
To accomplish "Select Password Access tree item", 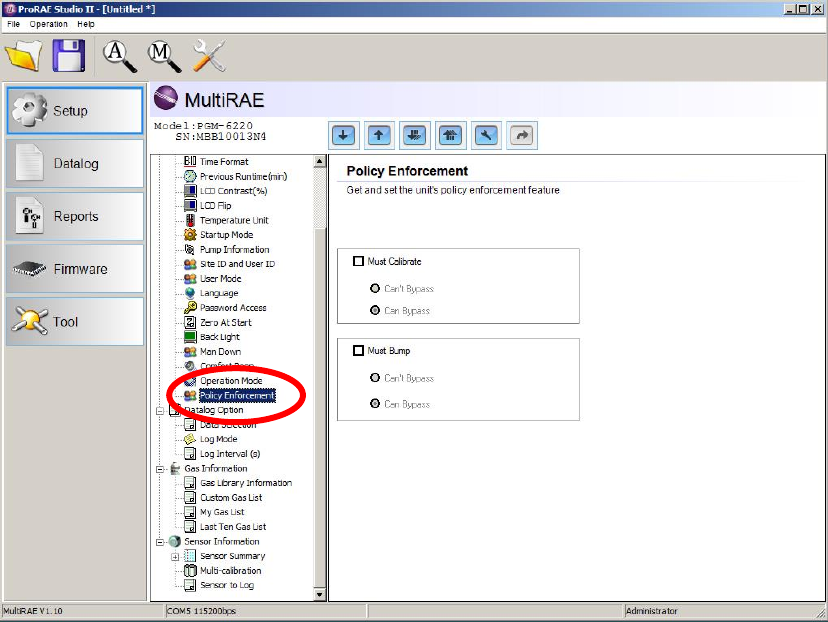I will [233, 307].
